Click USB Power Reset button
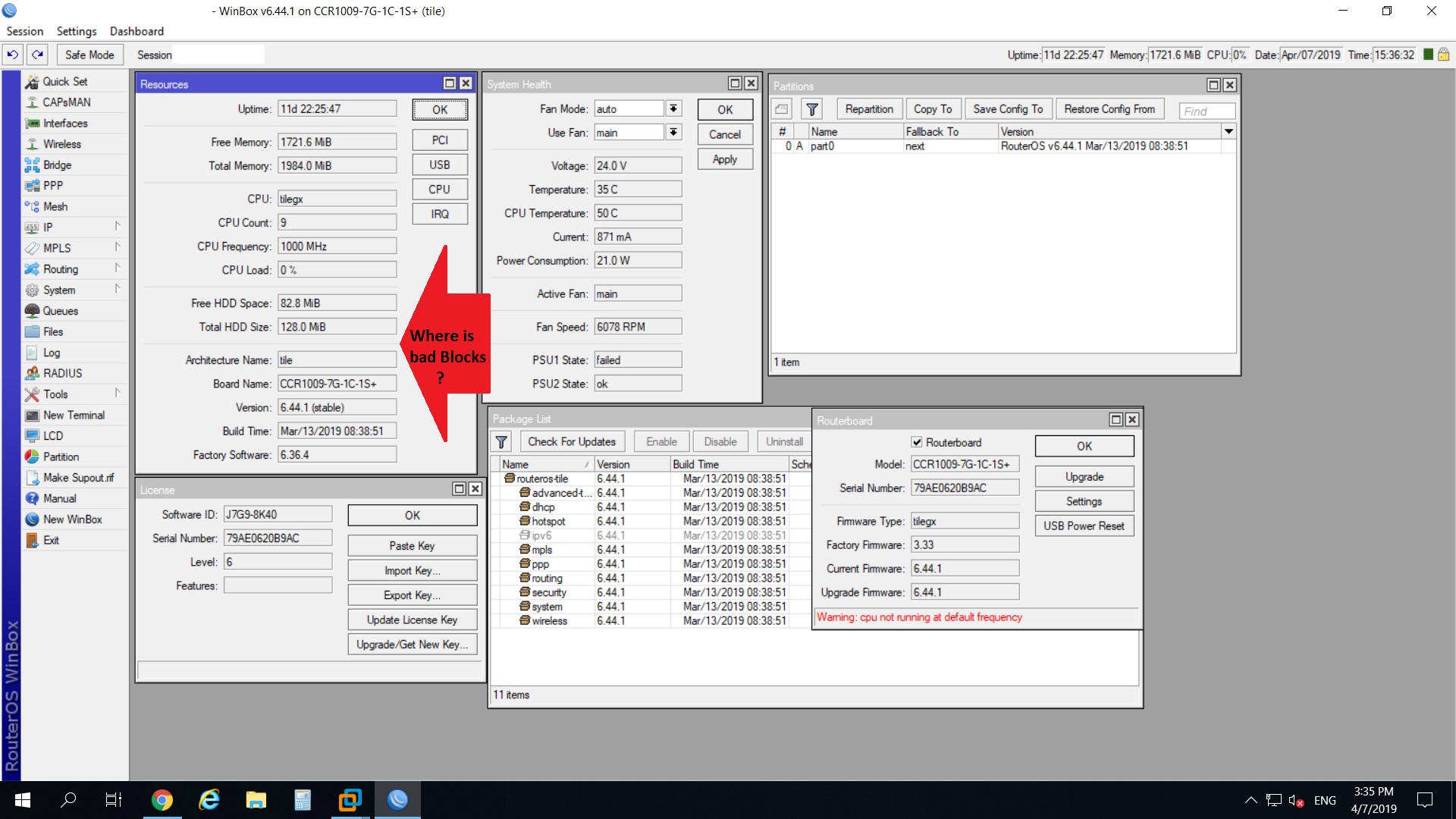 [x=1084, y=526]
